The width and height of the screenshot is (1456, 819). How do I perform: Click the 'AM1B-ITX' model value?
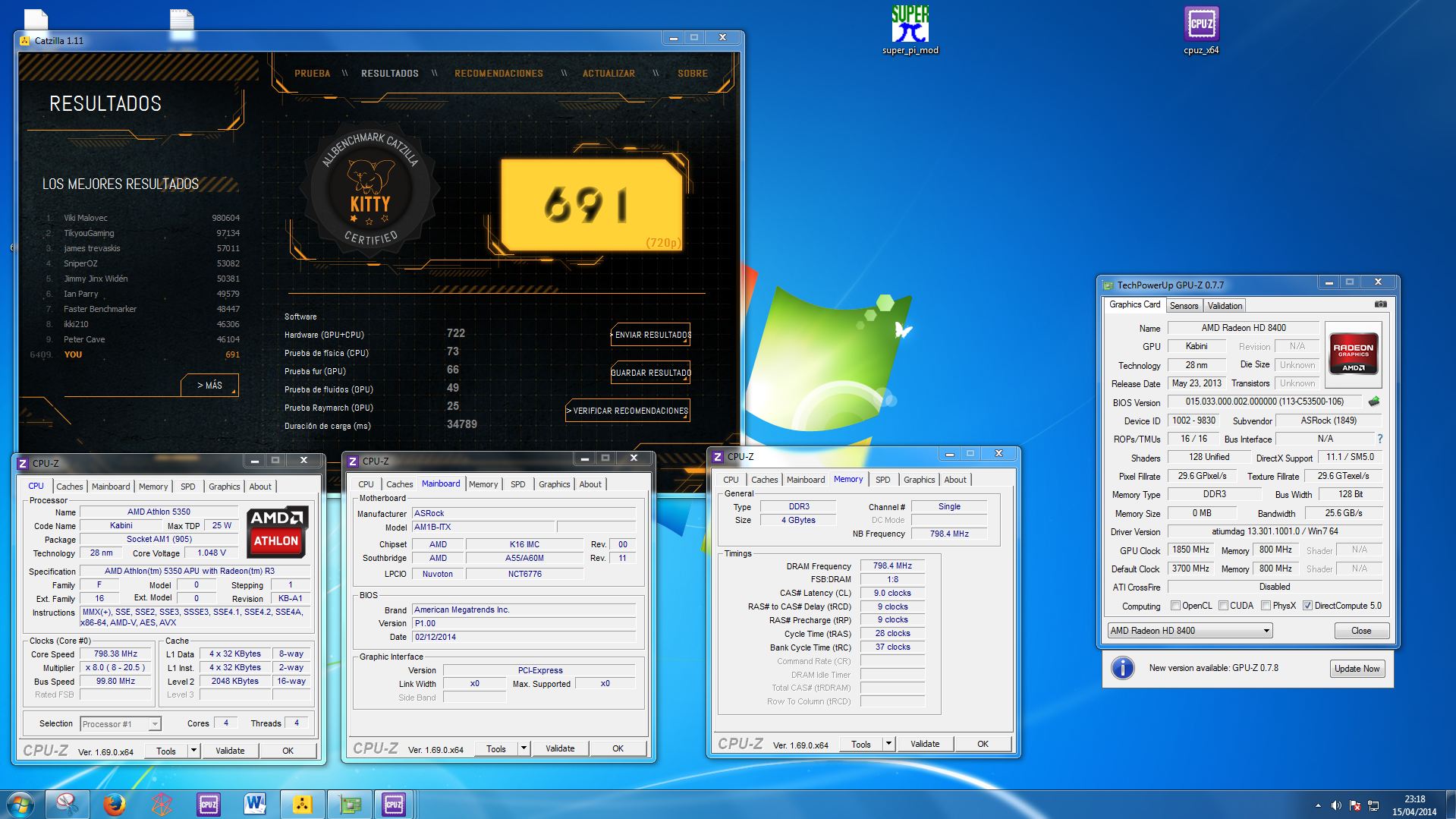tap(483, 528)
